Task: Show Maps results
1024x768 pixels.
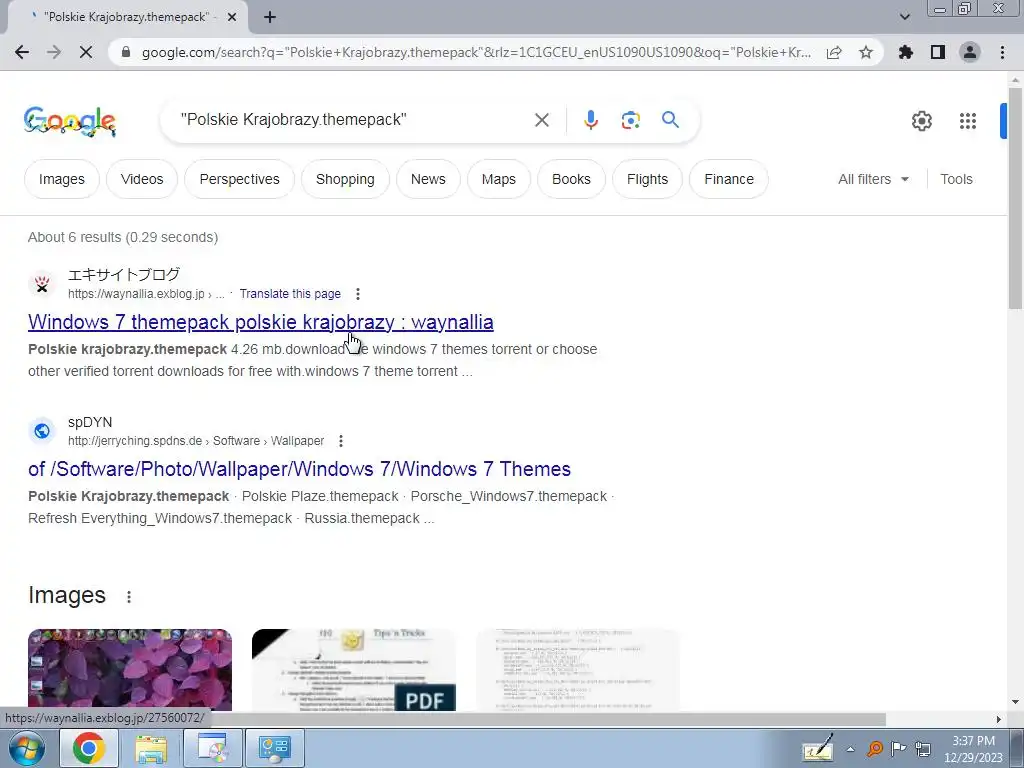Action: (498, 179)
